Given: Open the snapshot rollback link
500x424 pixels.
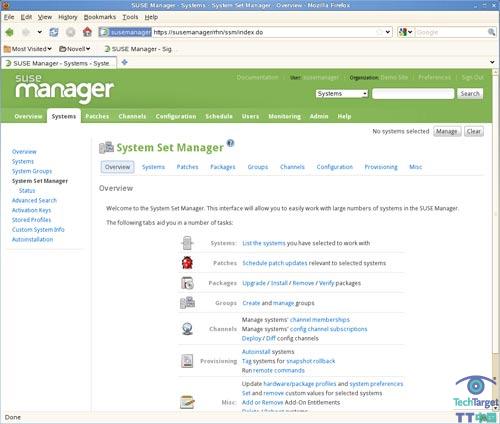Looking at the screenshot, I should click(311, 361).
